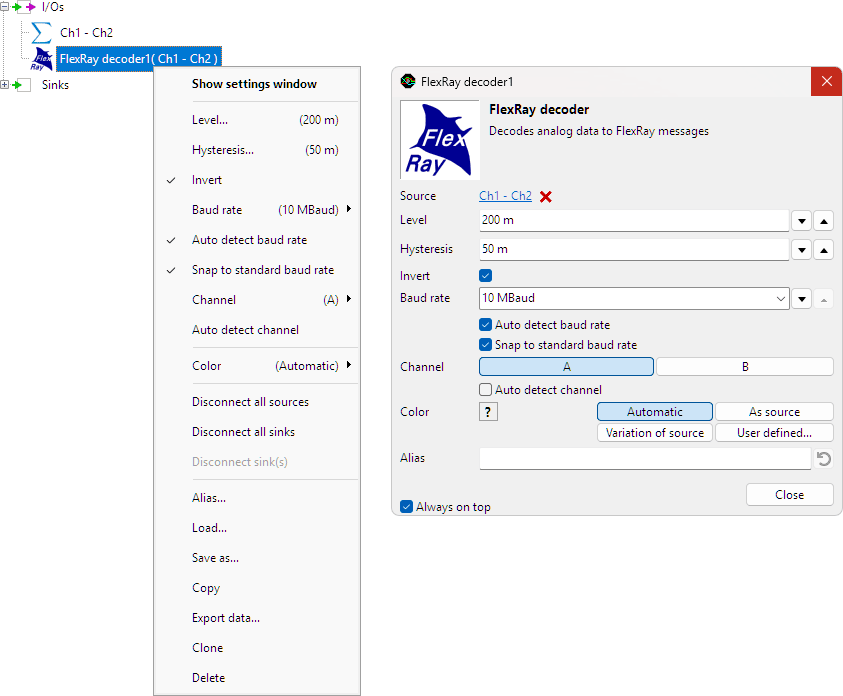Choose Level... in the context menu
Image resolution: width=843 pixels, height=696 pixels.
tap(257, 120)
